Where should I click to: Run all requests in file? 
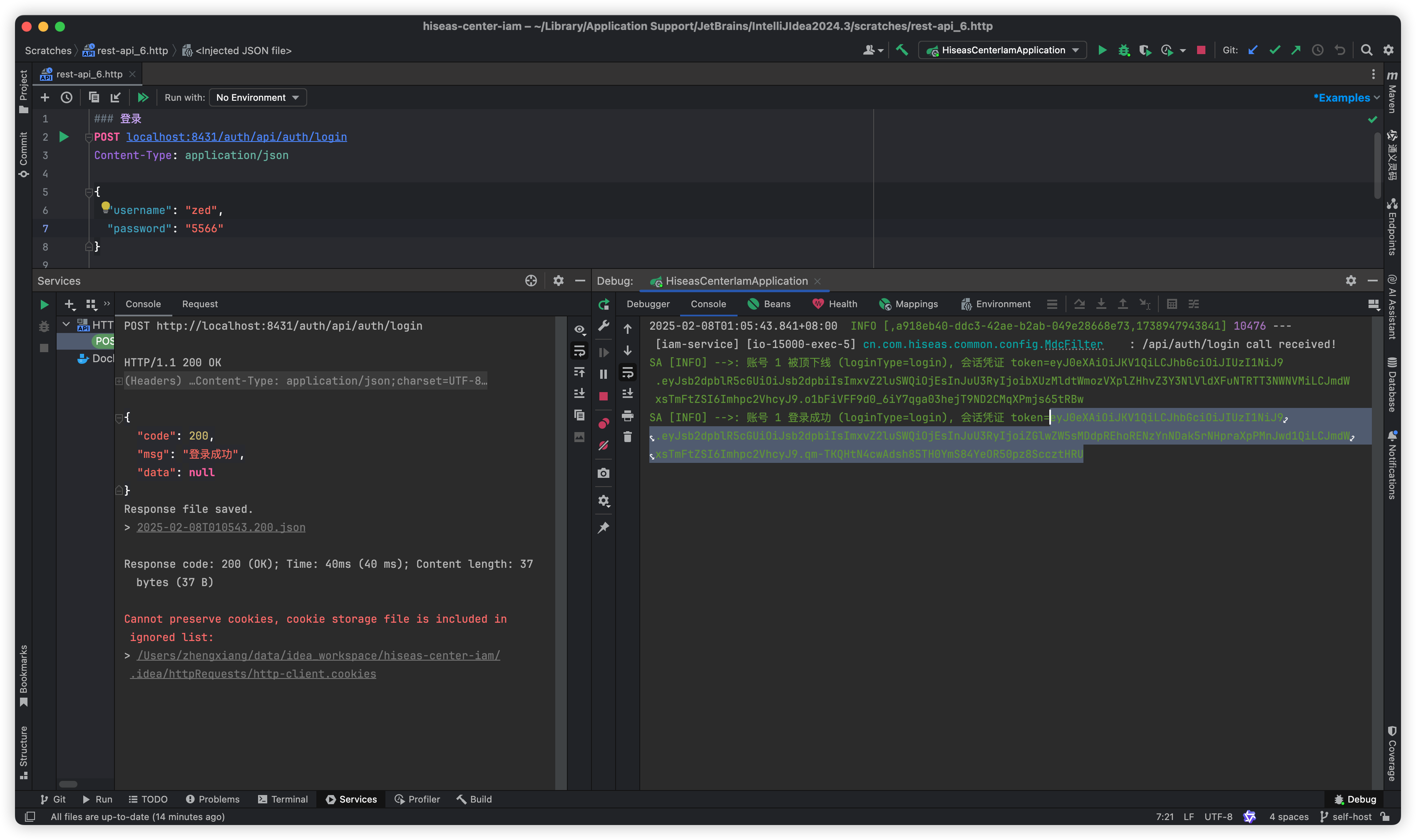coord(143,97)
